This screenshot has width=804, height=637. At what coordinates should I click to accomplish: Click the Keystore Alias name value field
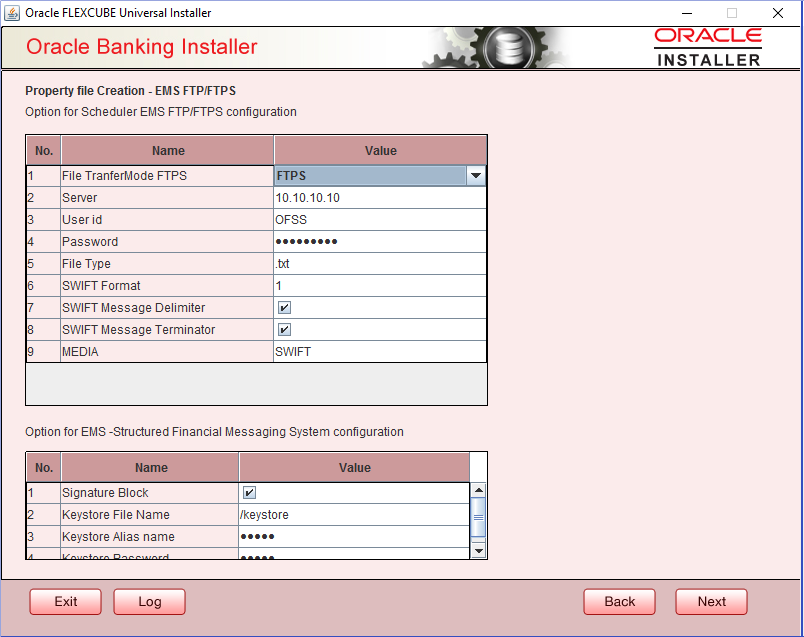354,537
